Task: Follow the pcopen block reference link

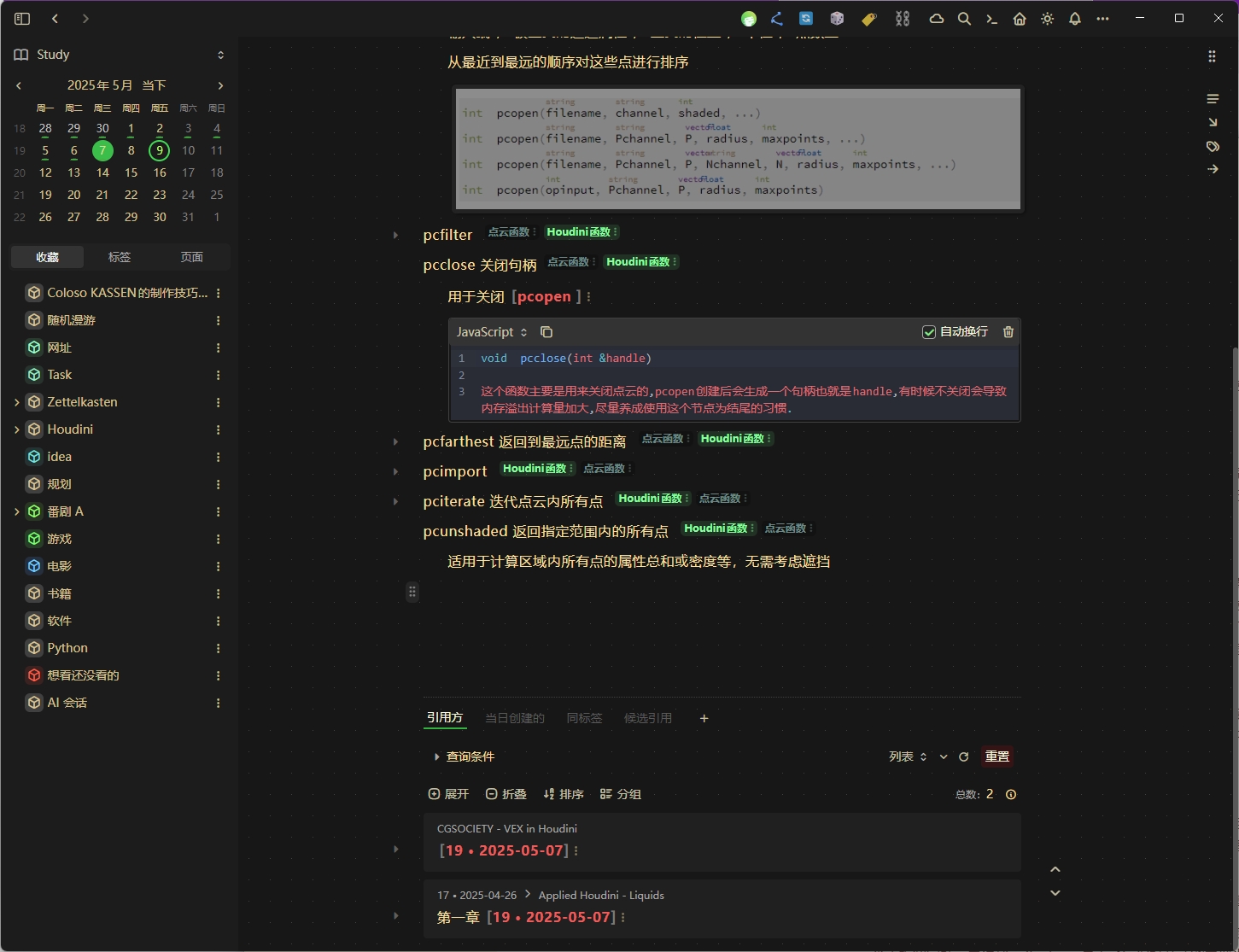Action: (x=544, y=296)
